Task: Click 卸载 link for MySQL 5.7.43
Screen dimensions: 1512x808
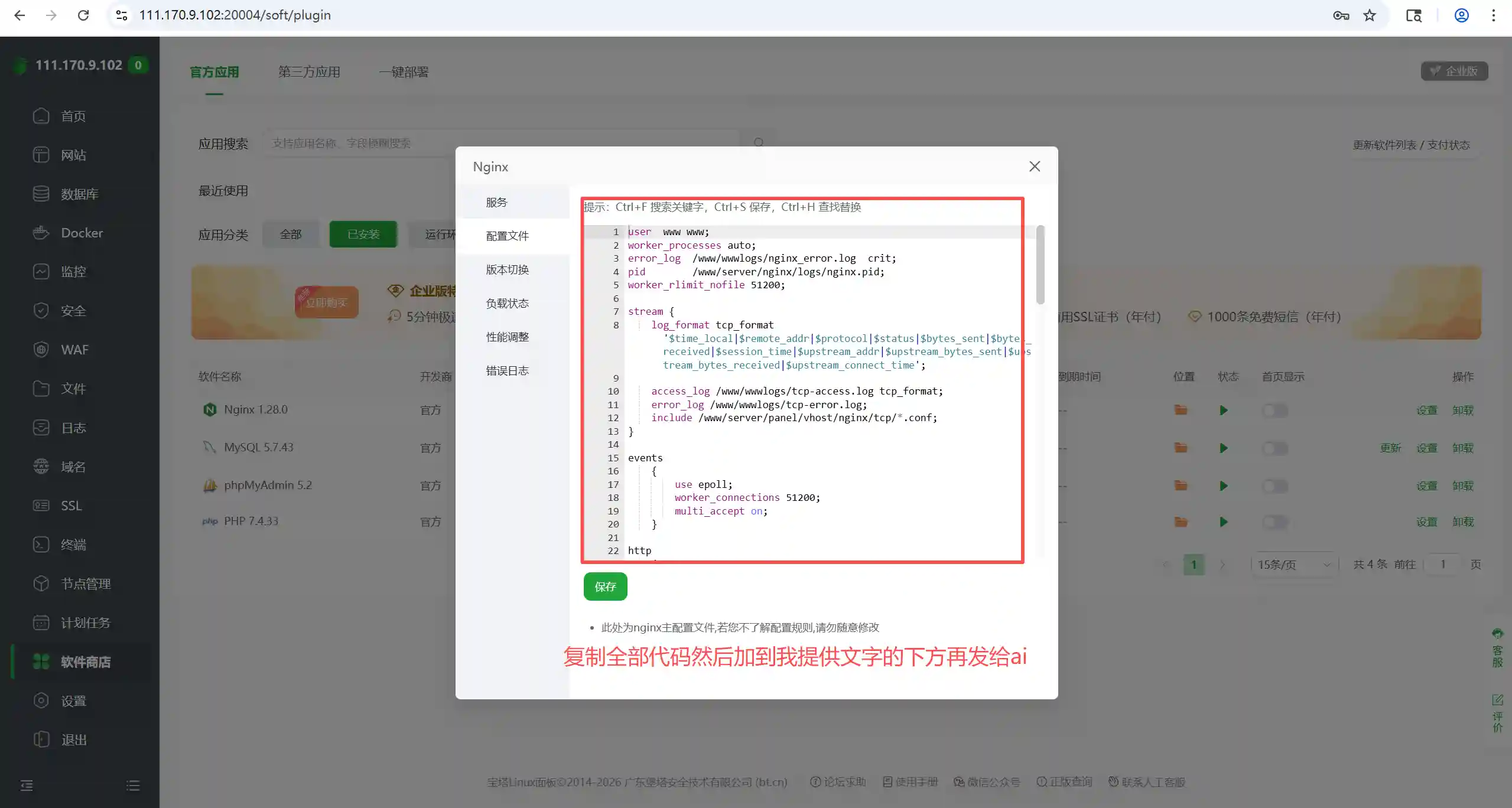Action: (x=1463, y=448)
